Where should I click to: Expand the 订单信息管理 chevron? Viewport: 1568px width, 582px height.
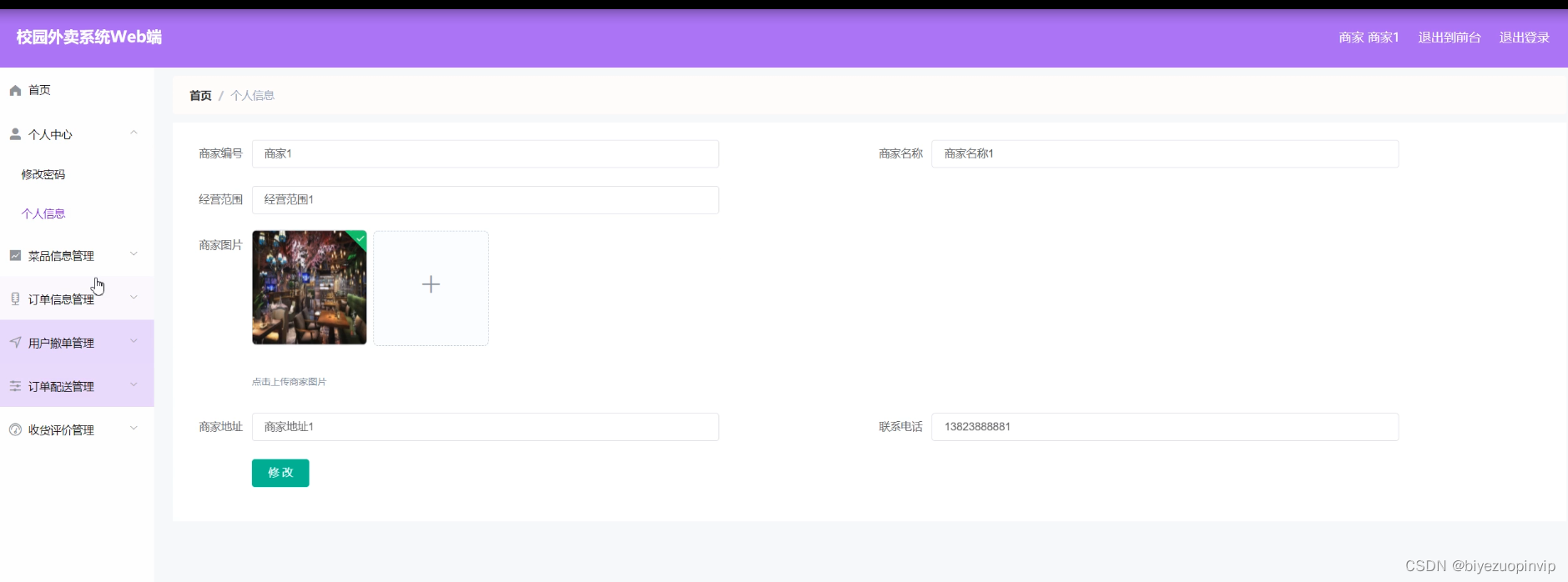pos(134,298)
